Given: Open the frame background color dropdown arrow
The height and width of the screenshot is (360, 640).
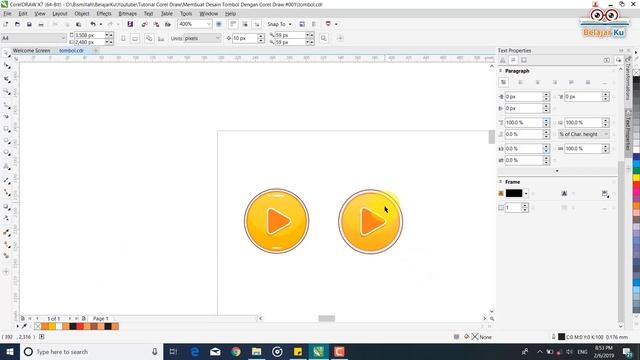Looking at the screenshot, I should click(526, 193).
